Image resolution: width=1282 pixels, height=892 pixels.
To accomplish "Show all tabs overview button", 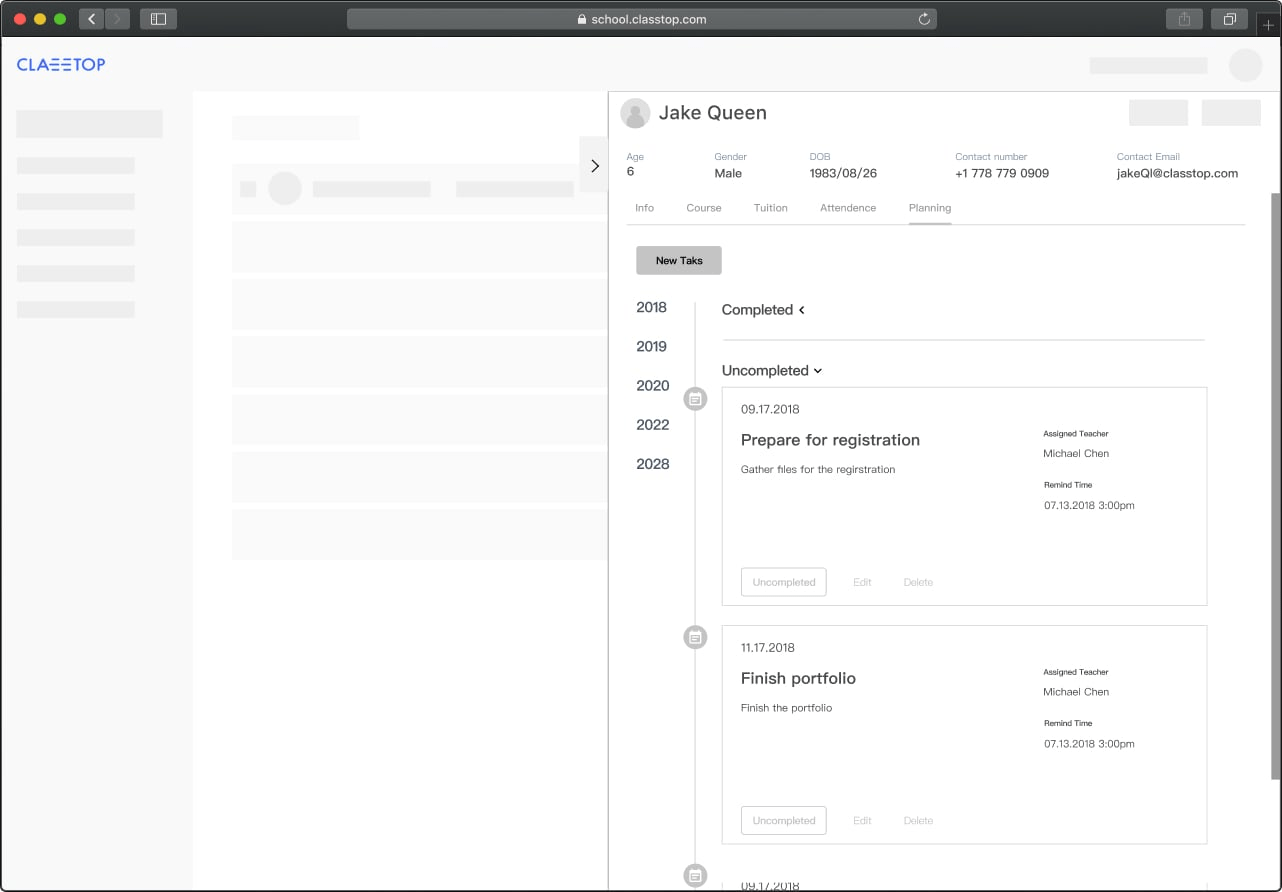I will (1229, 19).
